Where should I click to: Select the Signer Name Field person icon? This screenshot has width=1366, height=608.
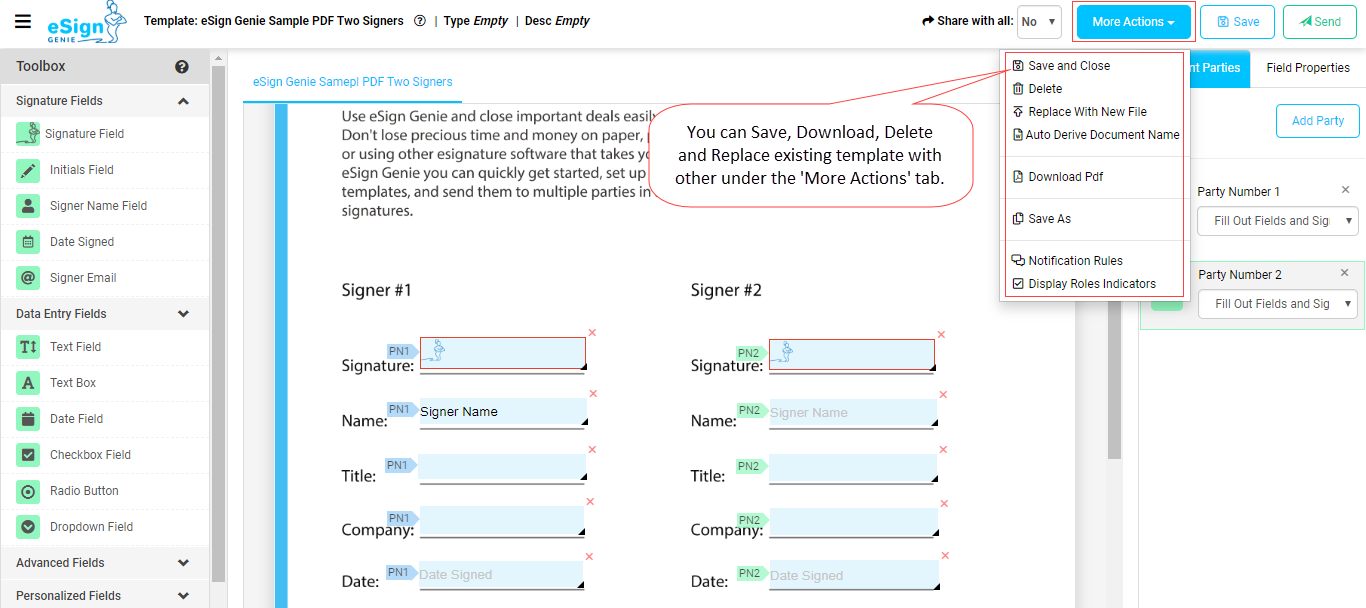click(x=29, y=206)
